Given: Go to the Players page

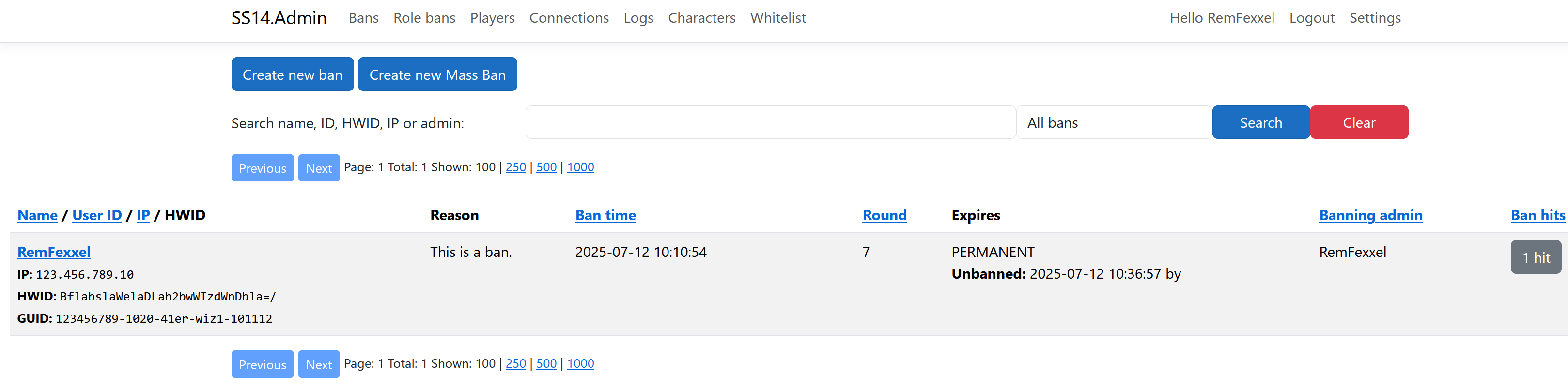Looking at the screenshot, I should 492,18.
